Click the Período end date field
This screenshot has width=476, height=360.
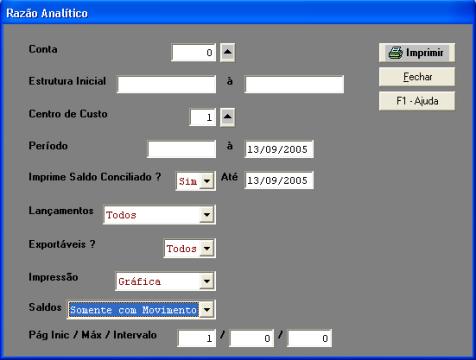coord(279,149)
